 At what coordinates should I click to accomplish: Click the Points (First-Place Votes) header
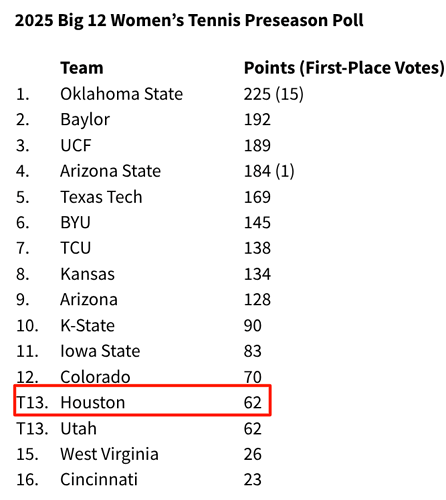click(344, 68)
